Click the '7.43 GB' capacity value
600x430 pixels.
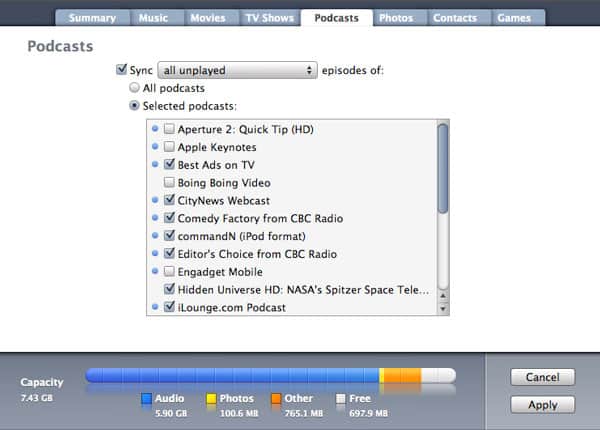[37, 398]
